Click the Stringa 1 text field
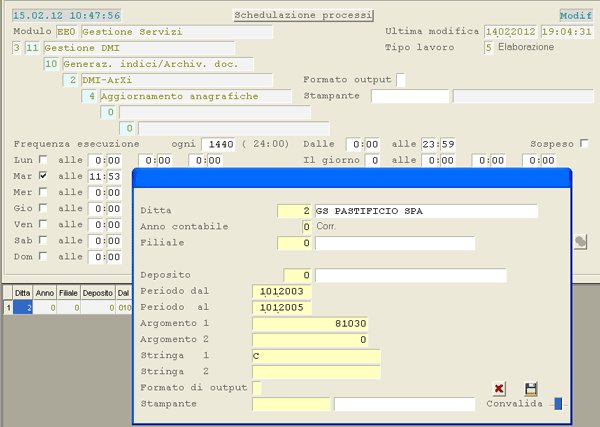The width and height of the screenshot is (600, 427). click(316, 355)
